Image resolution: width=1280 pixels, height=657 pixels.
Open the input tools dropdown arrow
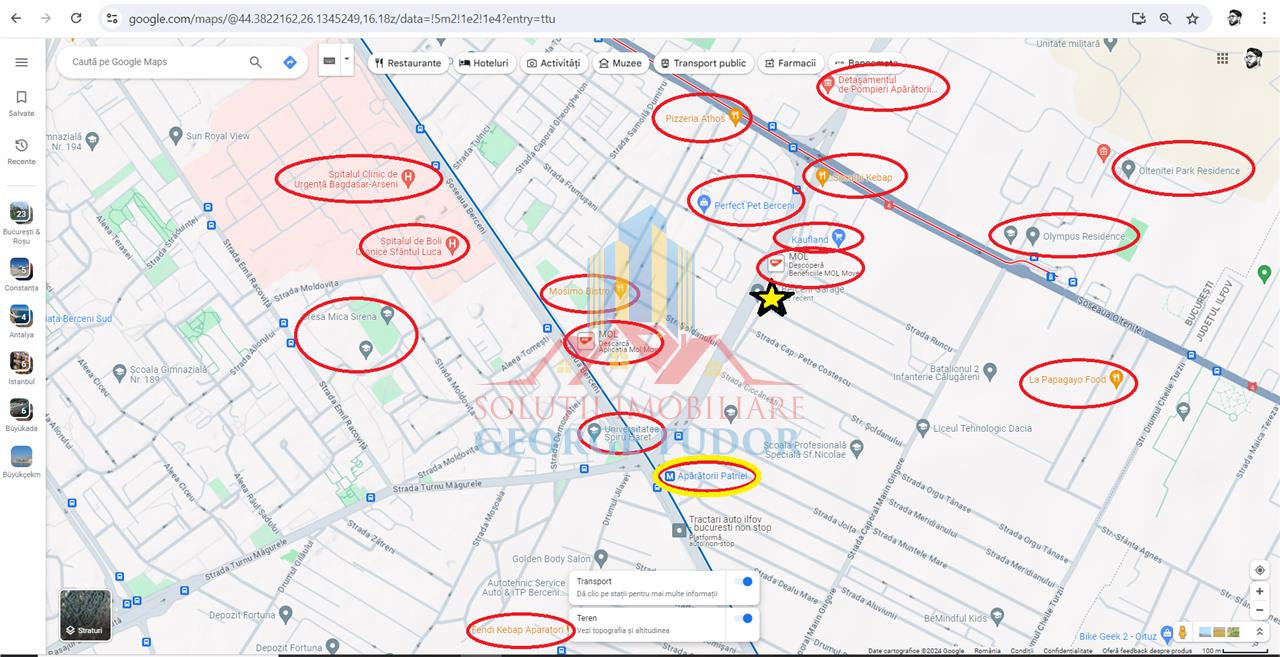tap(347, 60)
